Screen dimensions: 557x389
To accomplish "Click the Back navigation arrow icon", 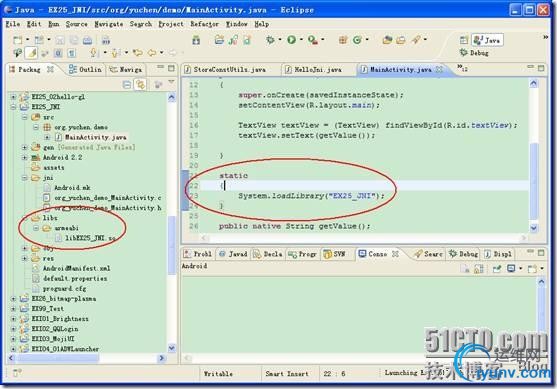I will point(152,53).
